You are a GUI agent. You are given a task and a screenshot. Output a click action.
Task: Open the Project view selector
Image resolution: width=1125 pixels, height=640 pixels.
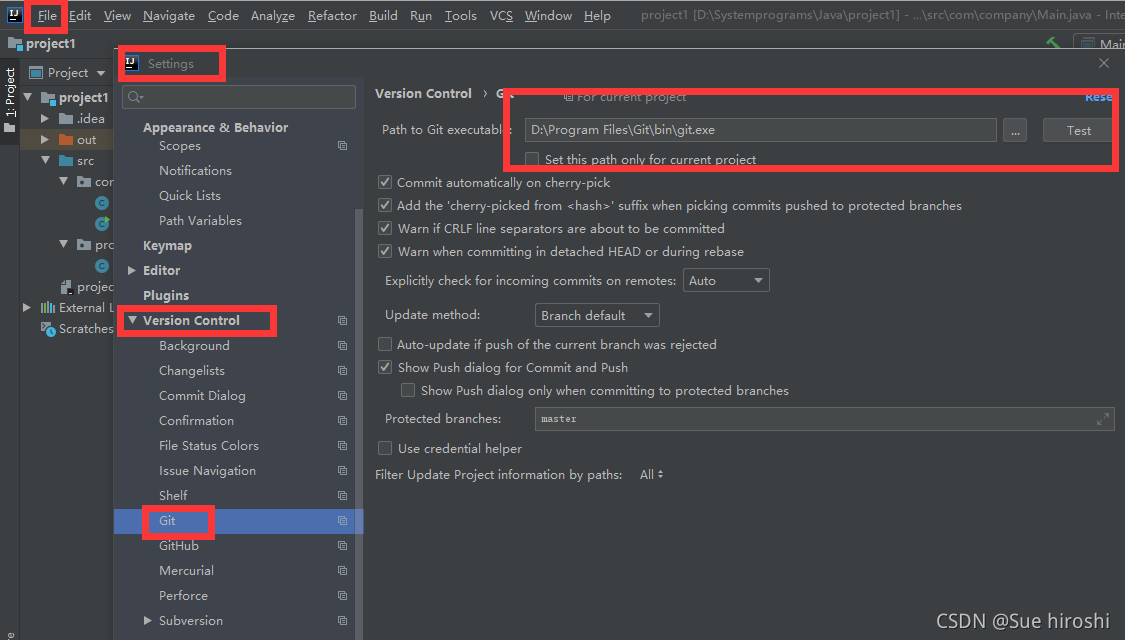tap(67, 72)
